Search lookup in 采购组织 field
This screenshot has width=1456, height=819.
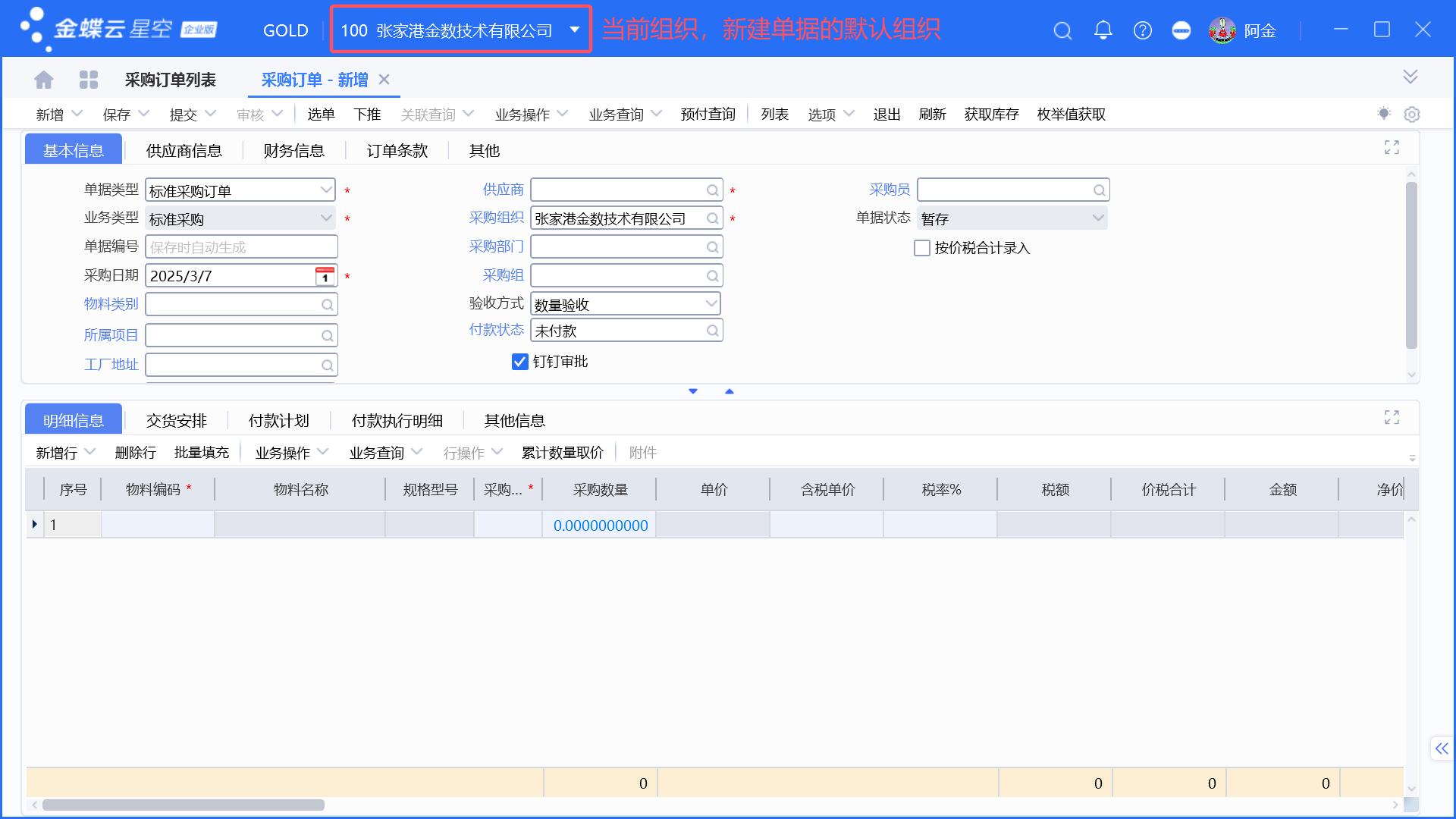(712, 218)
